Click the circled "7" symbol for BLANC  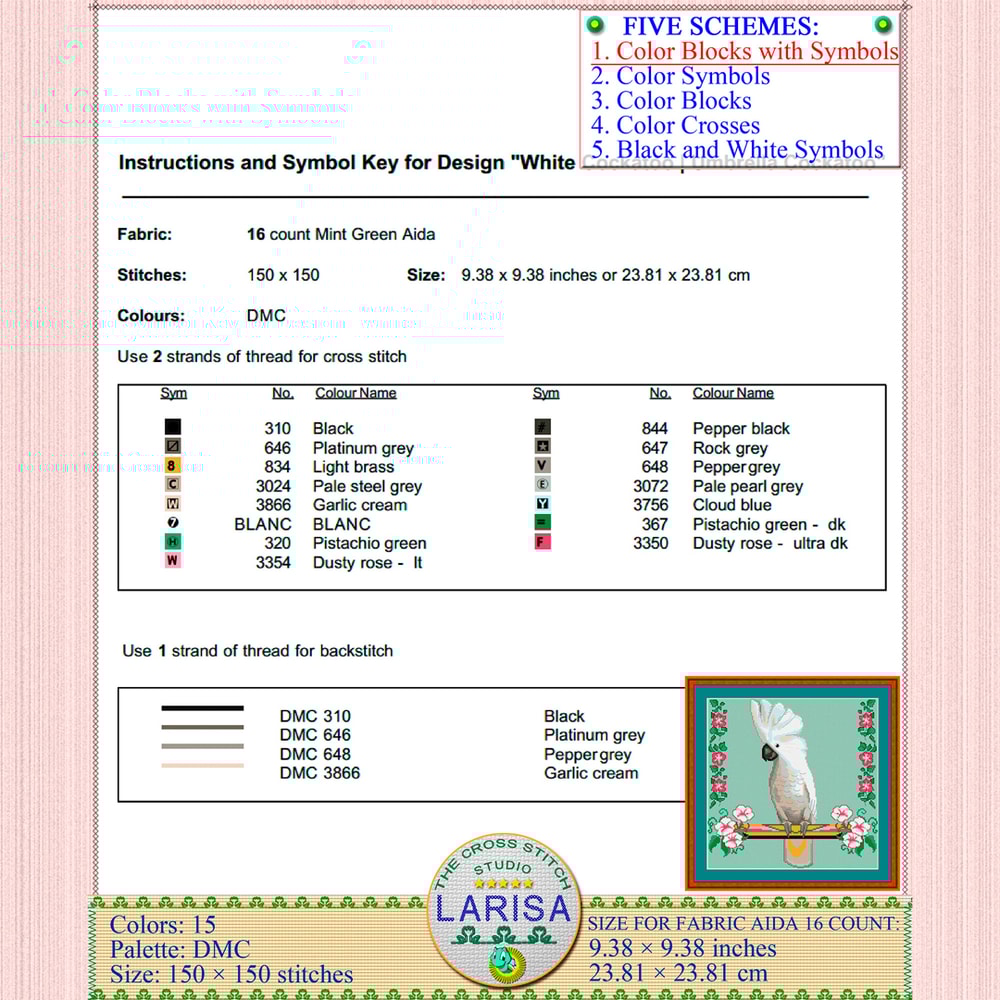point(173,523)
